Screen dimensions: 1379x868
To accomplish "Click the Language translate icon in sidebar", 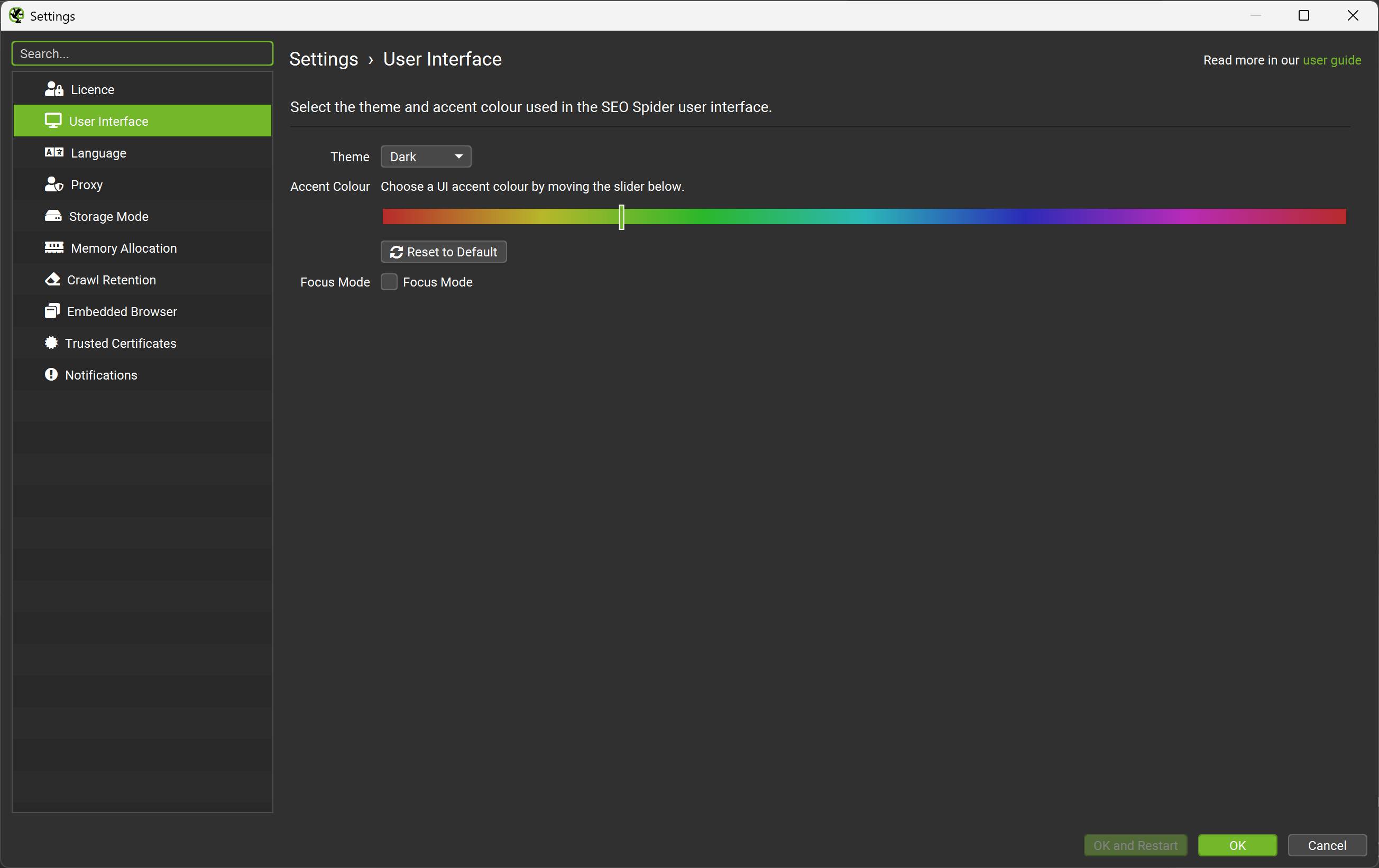I will (x=54, y=152).
